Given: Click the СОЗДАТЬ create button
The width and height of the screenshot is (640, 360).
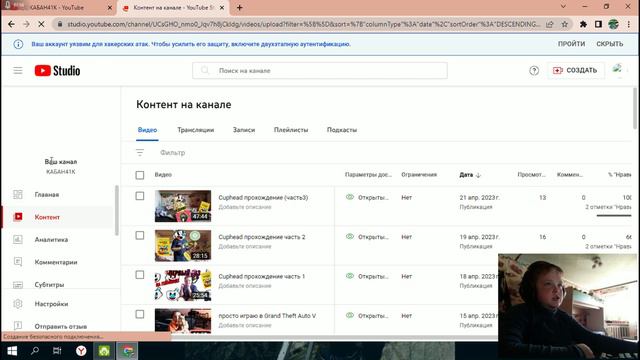Looking at the screenshot, I should tap(575, 71).
